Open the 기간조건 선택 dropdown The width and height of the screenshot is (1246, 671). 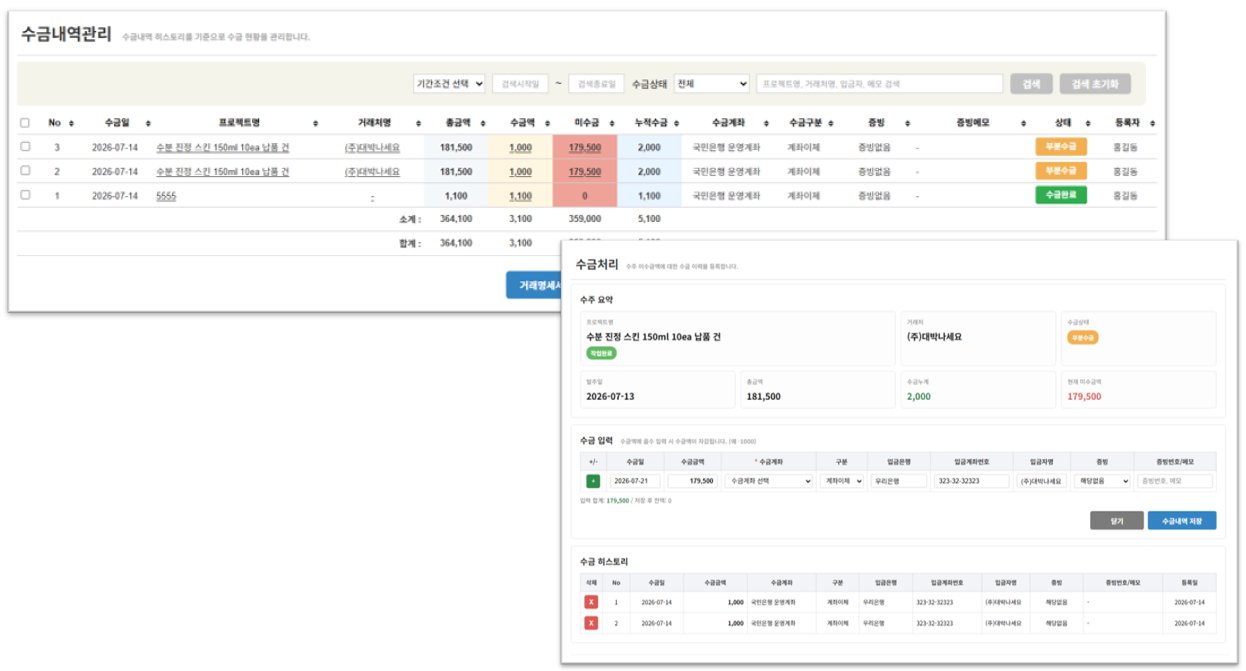(x=450, y=84)
